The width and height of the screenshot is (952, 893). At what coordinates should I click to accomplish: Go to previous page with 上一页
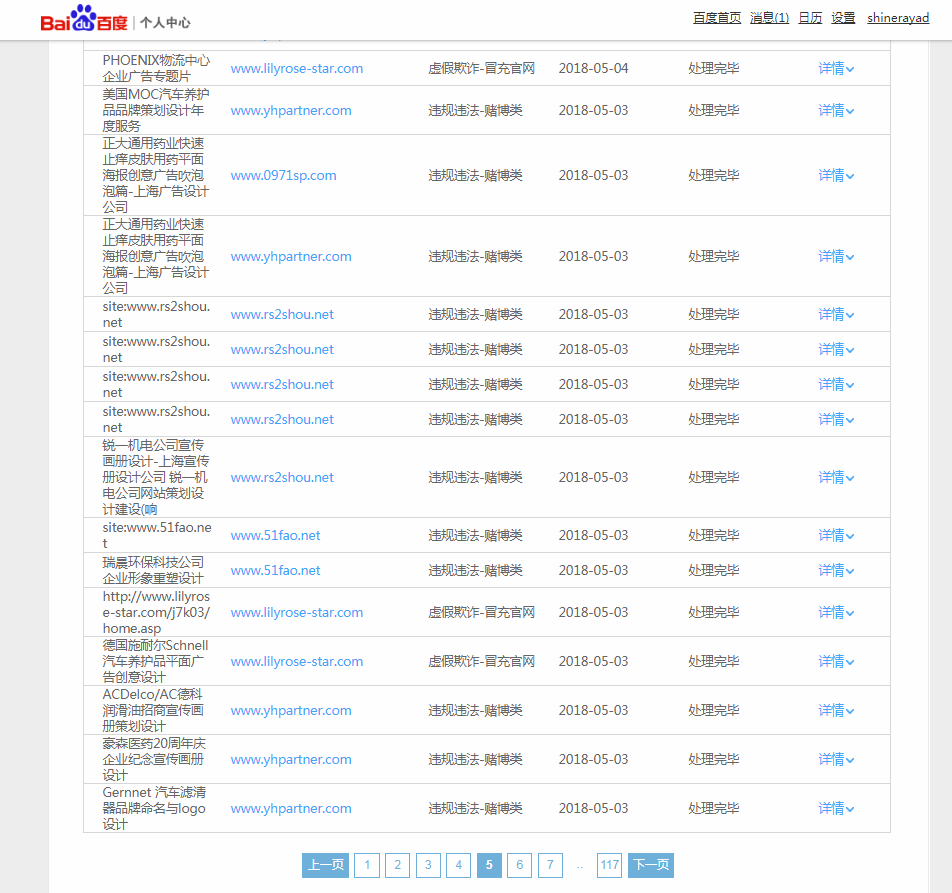[x=325, y=865]
